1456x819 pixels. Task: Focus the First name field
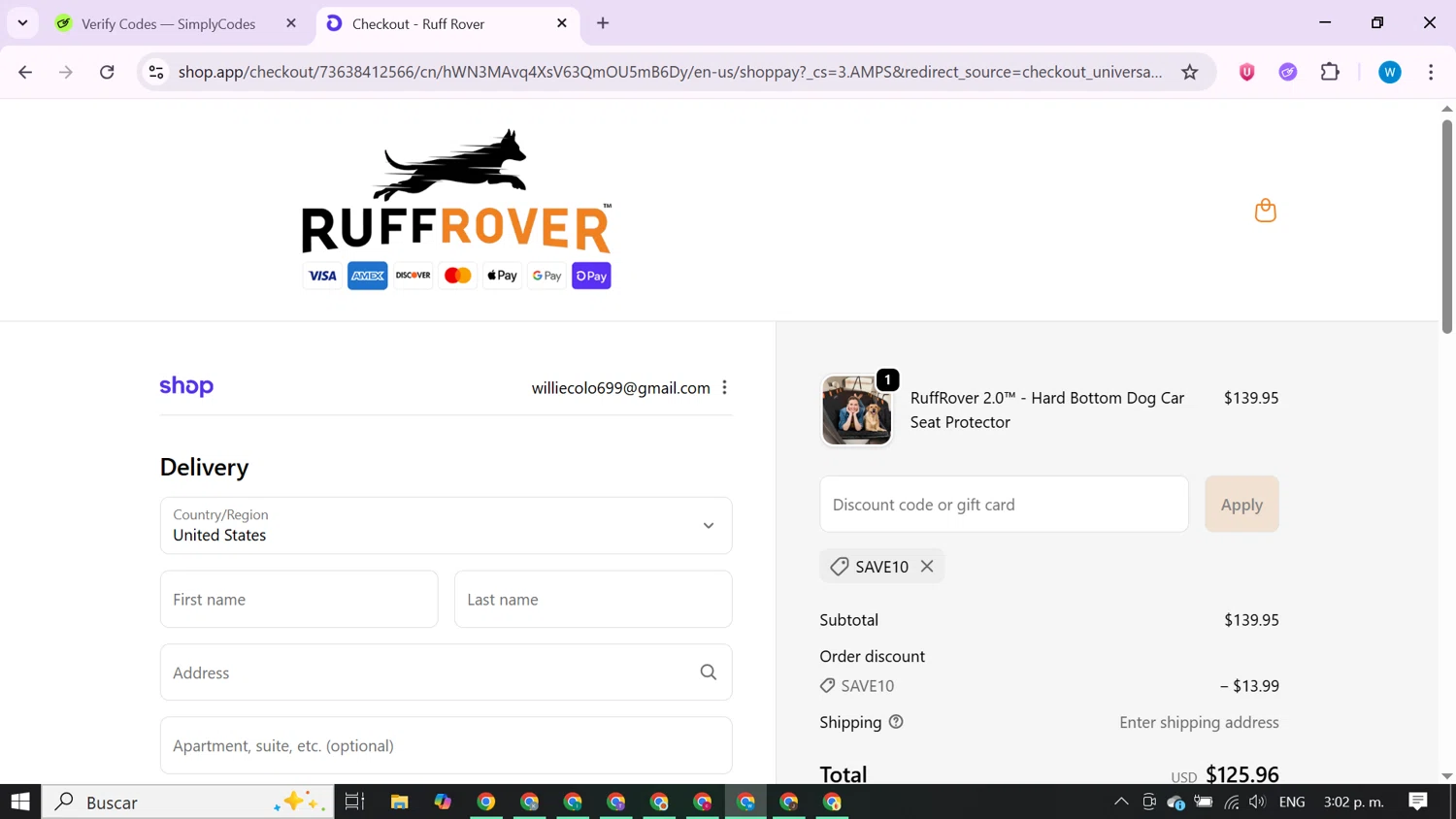tap(299, 599)
